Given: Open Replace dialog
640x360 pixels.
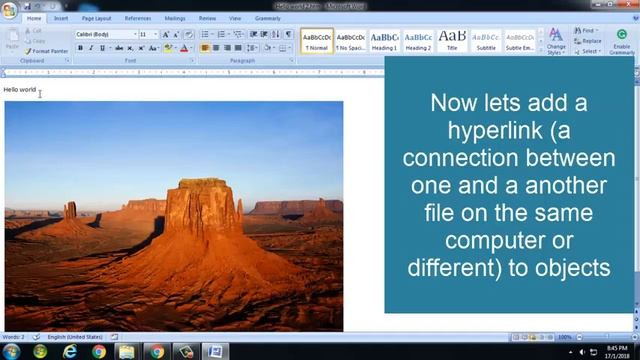Looking at the screenshot, I should click(x=588, y=41).
